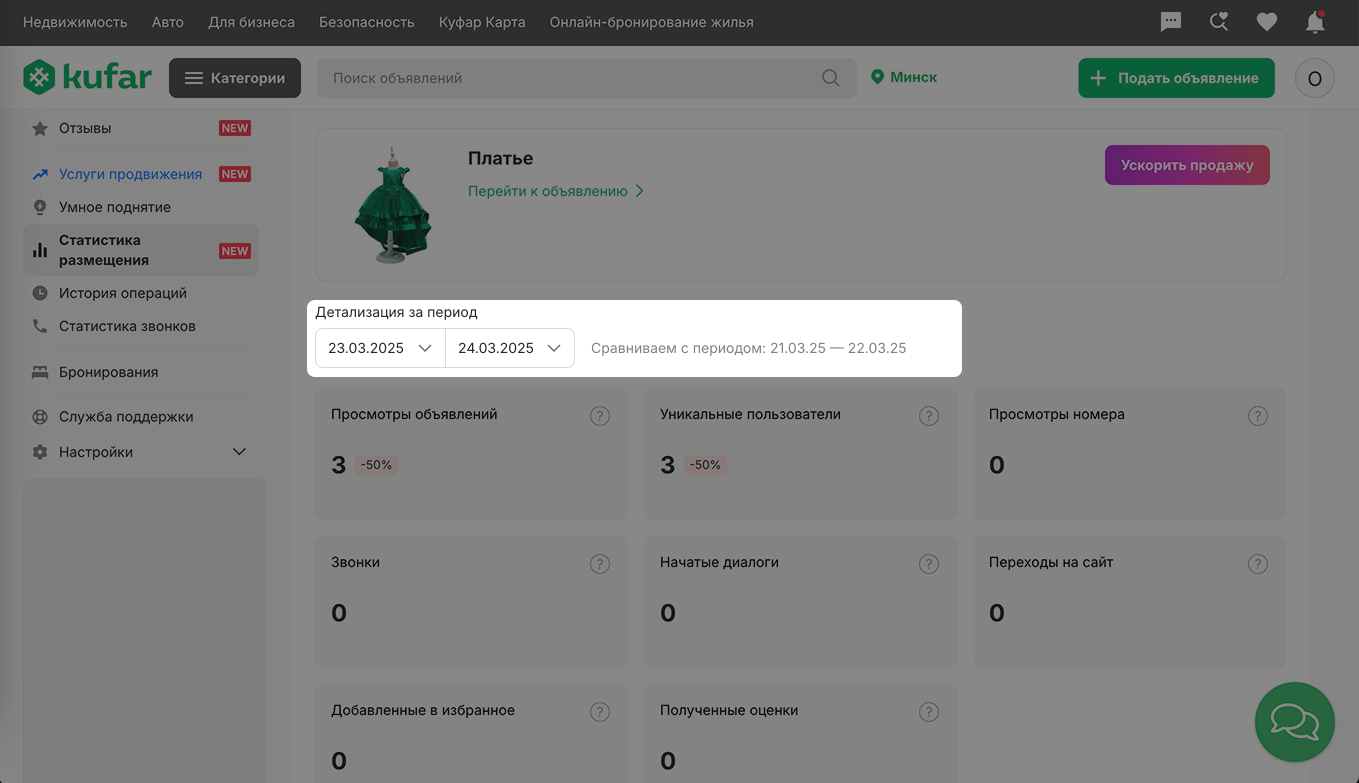Open Статистика размещения sidebar item
Viewport: 1359px width, 783px height.
pyautogui.click(x=141, y=250)
